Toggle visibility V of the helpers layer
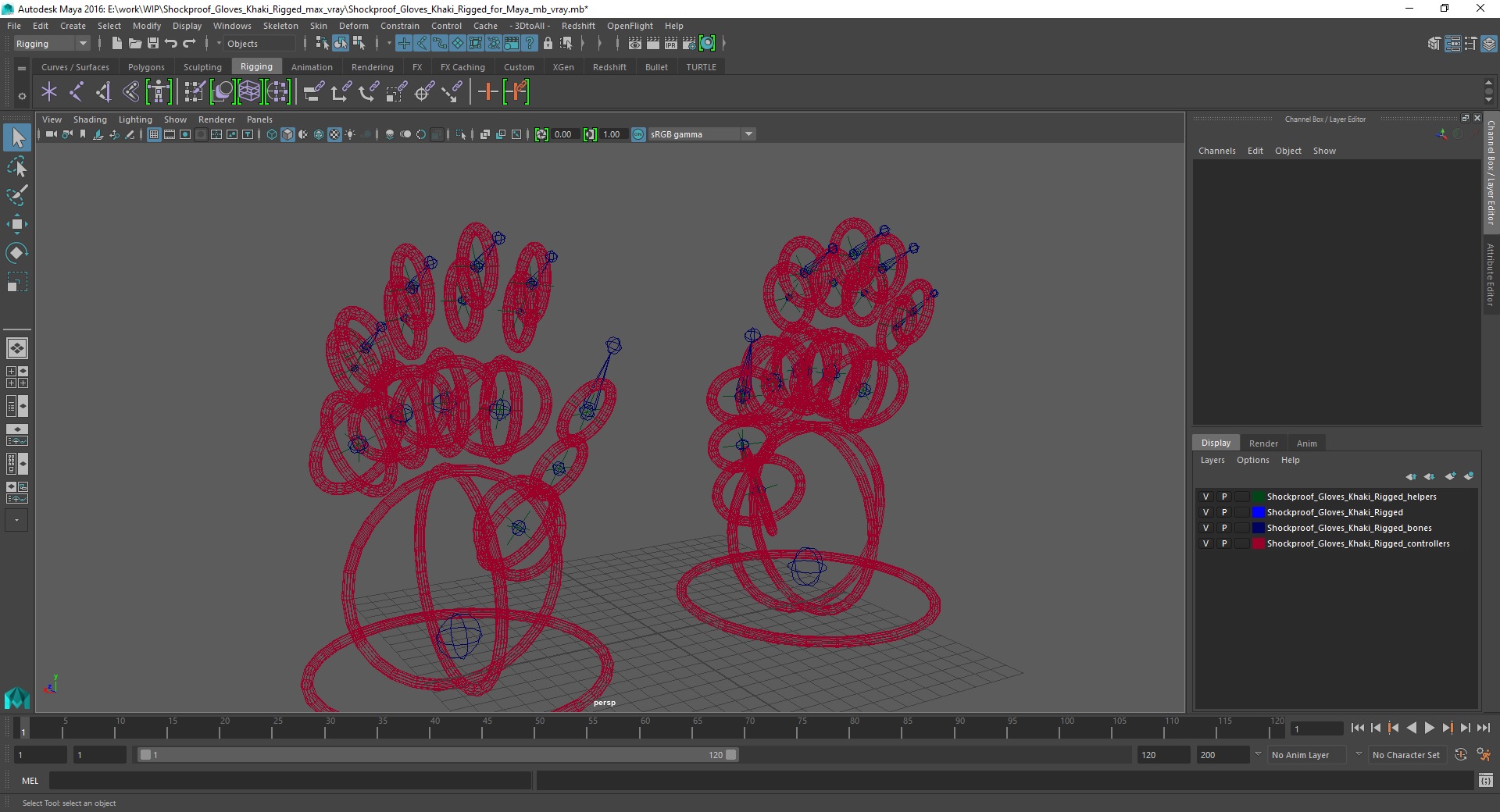Viewport: 1500px width, 812px height. (1205, 497)
